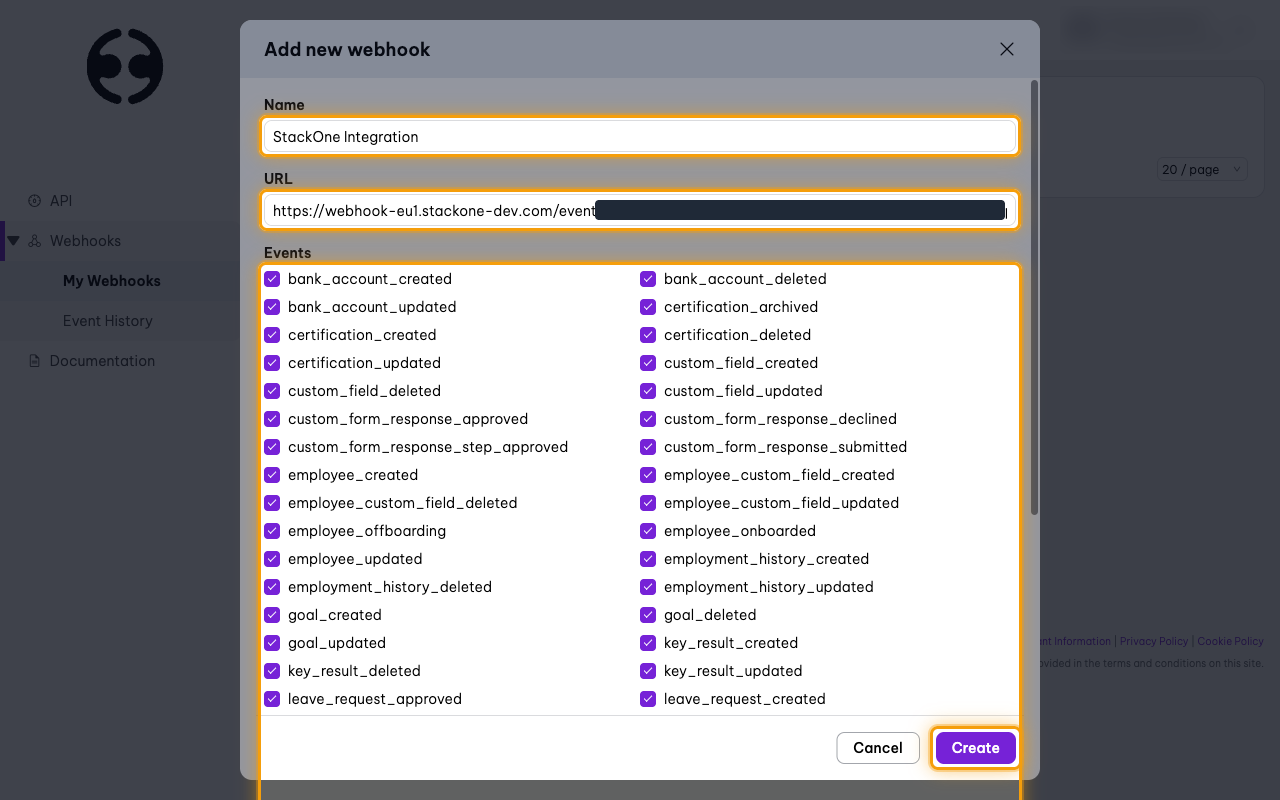Uncheck custom_field_deleted event
1280x800 pixels.
[x=272, y=391]
